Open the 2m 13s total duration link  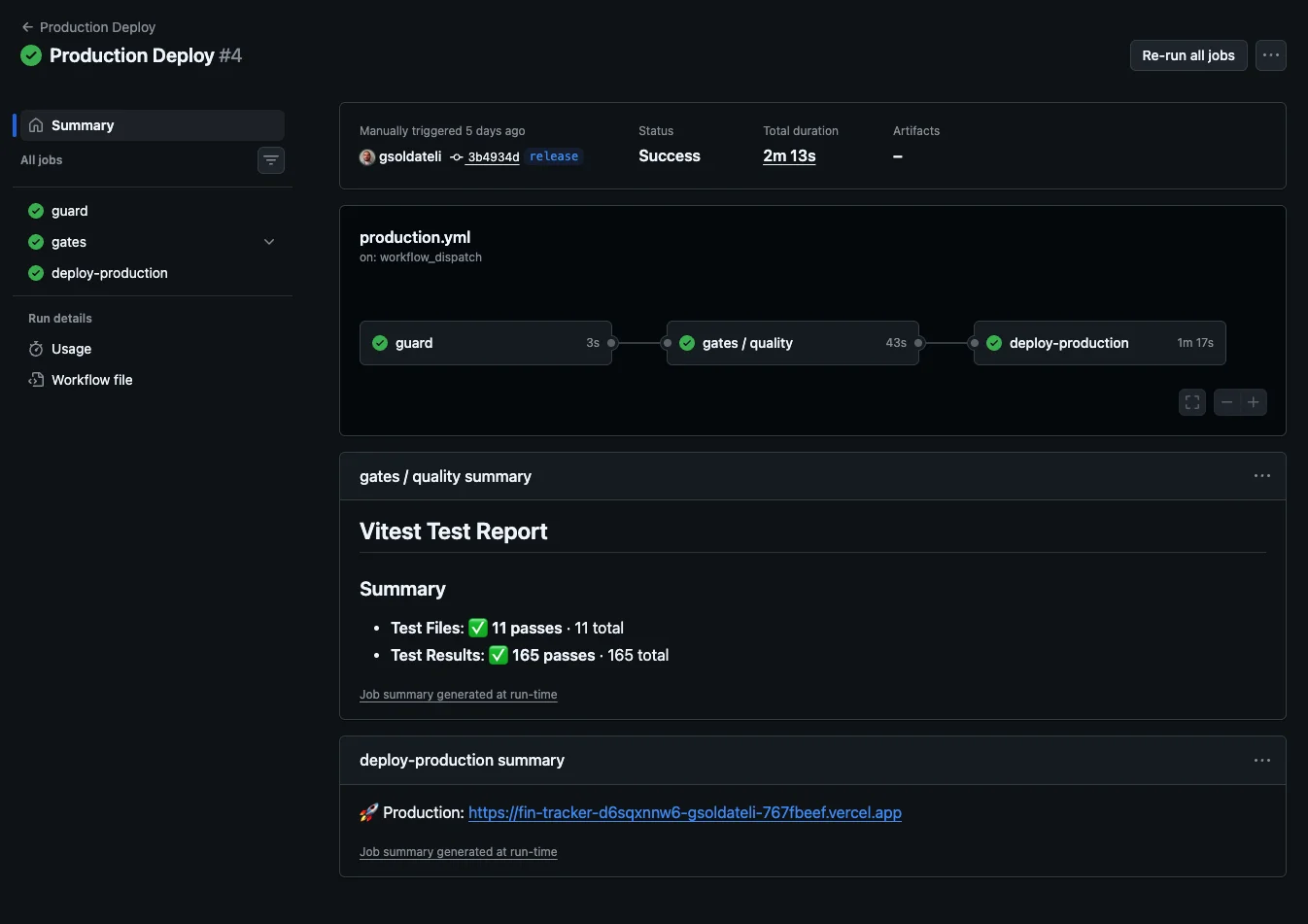(x=789, y=155)
